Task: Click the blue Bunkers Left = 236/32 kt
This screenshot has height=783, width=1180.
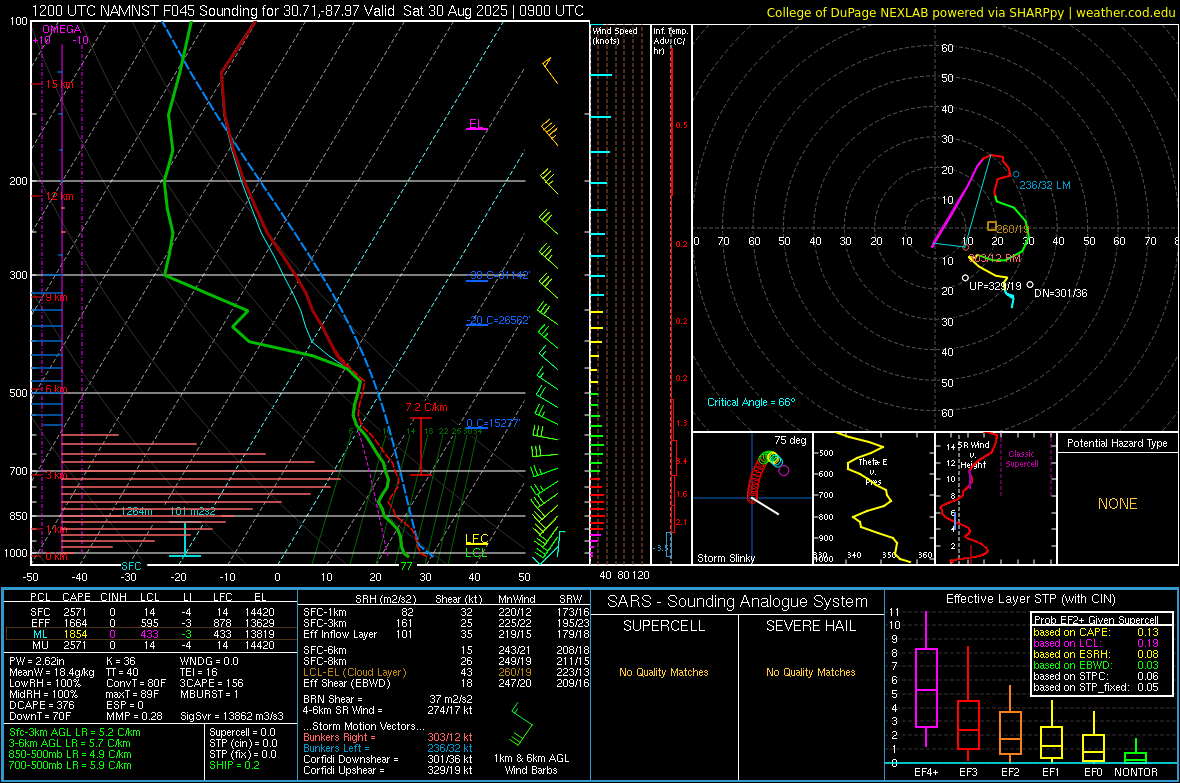Action: click(388, 748)
